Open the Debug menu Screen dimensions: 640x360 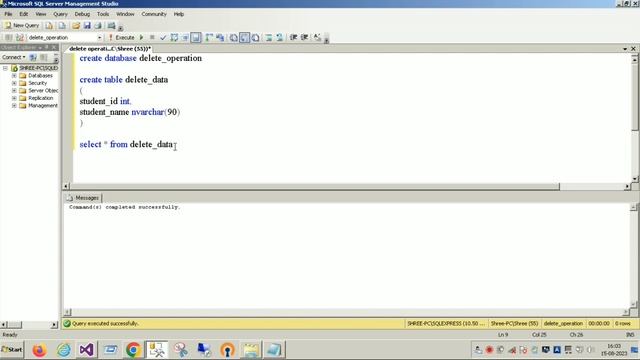(x=82, y=14)
